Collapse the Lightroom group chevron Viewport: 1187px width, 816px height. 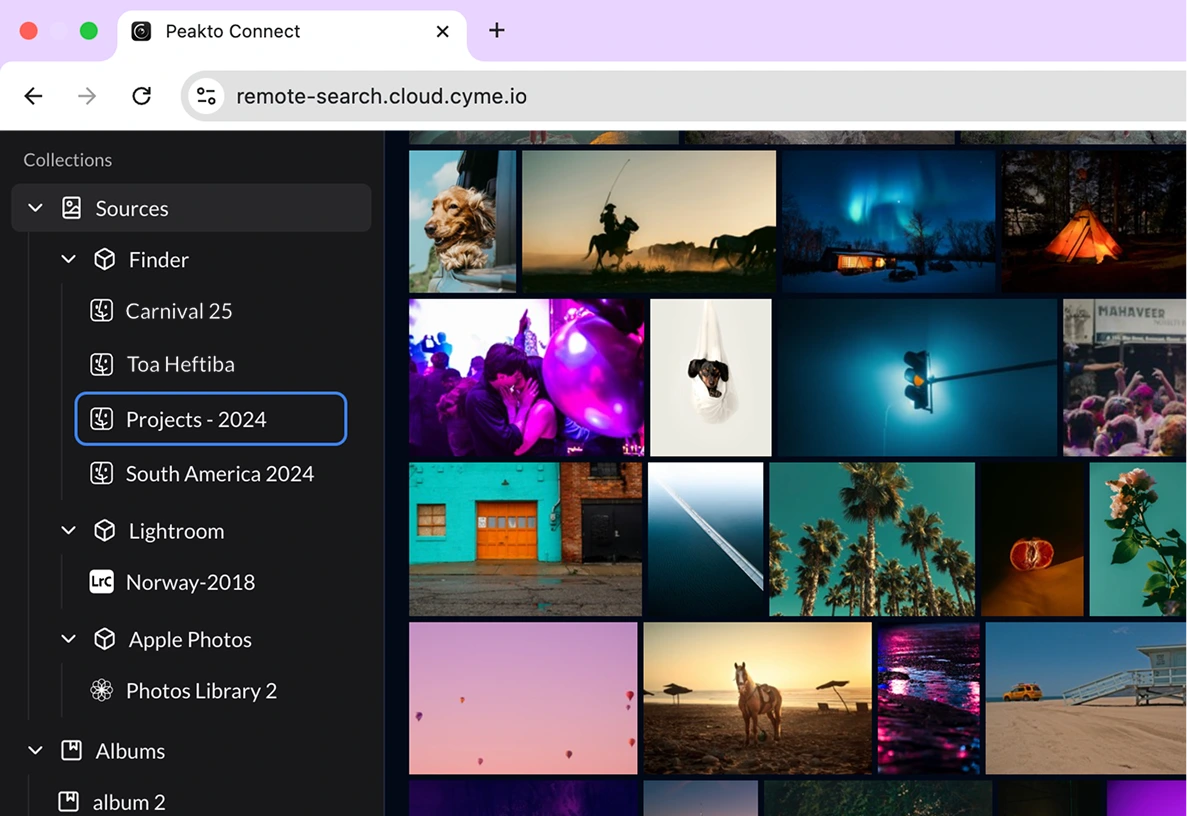[x=68, y=531]
